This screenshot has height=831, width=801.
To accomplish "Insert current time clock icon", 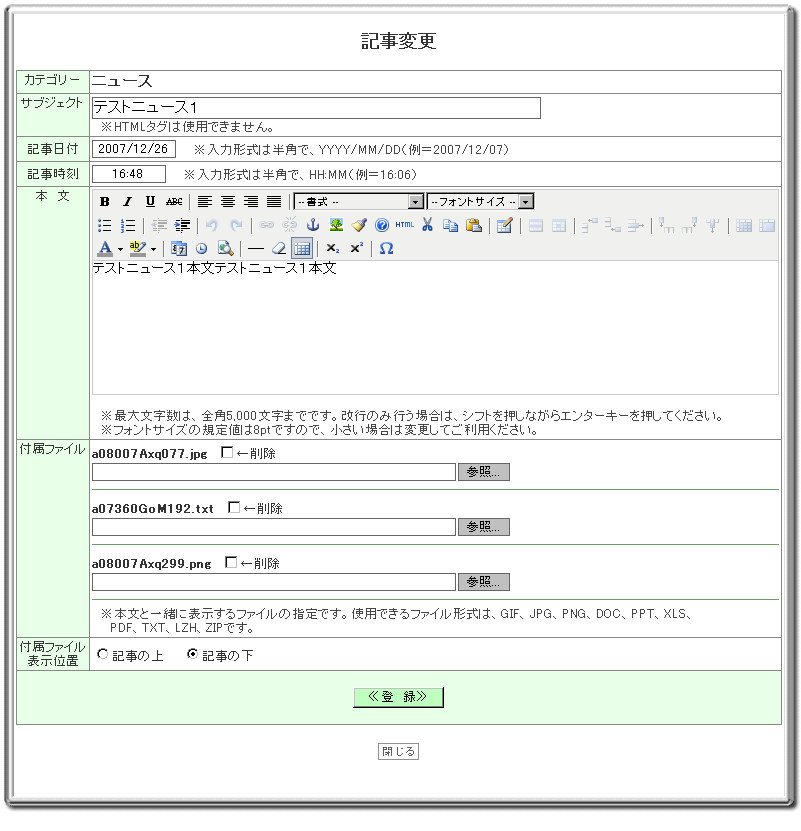I will pos(201,248).
